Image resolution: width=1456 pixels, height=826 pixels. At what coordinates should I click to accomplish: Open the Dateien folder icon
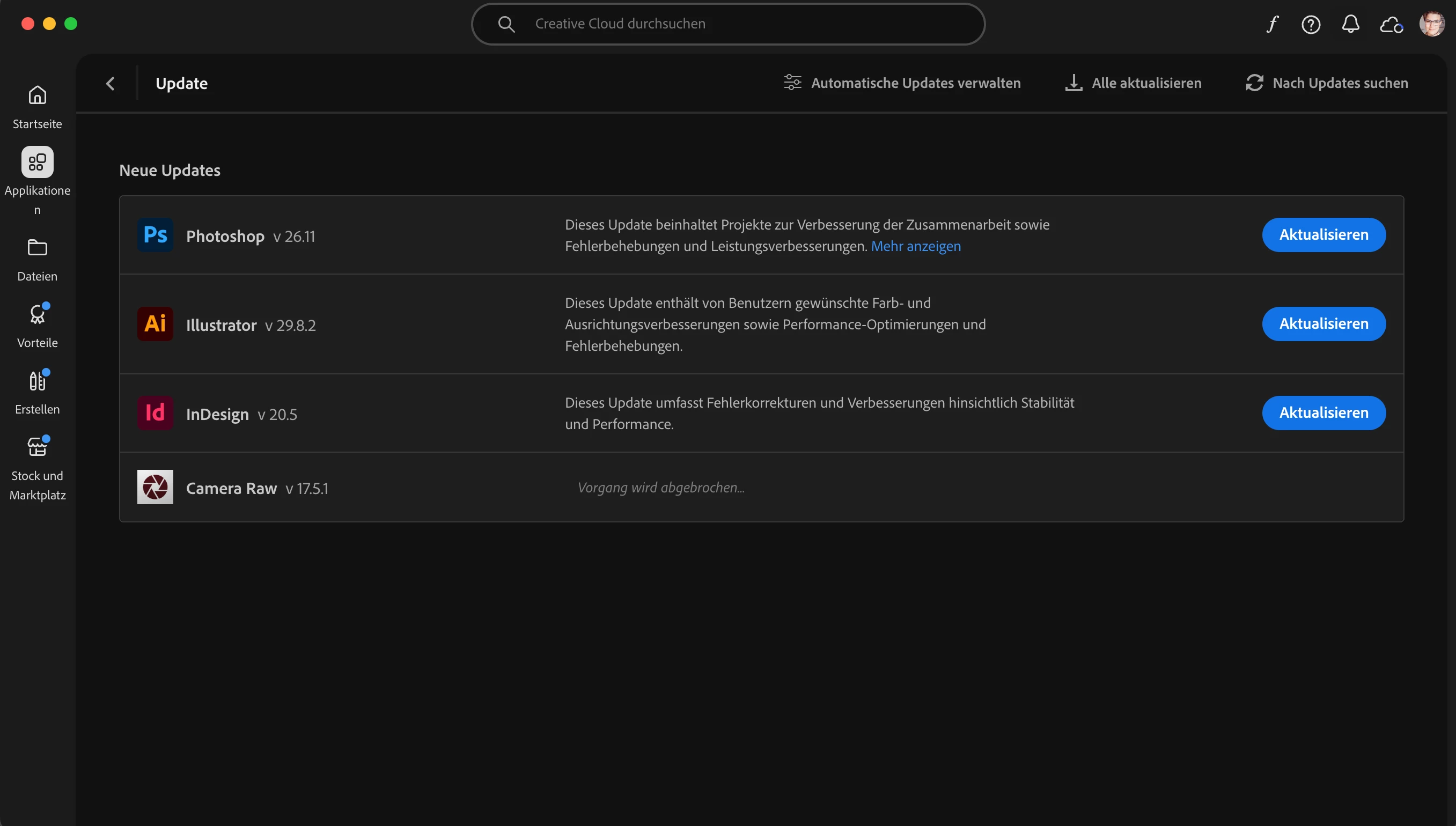tap(38, 248)
